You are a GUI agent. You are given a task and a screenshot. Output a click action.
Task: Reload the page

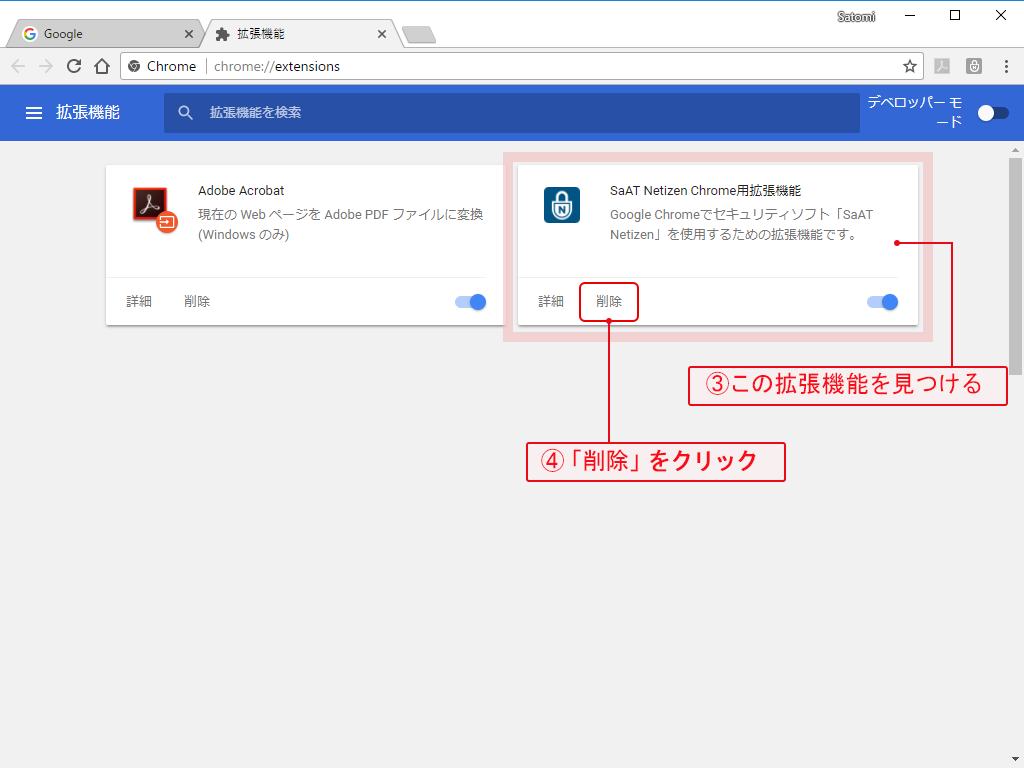click(74, 66)
